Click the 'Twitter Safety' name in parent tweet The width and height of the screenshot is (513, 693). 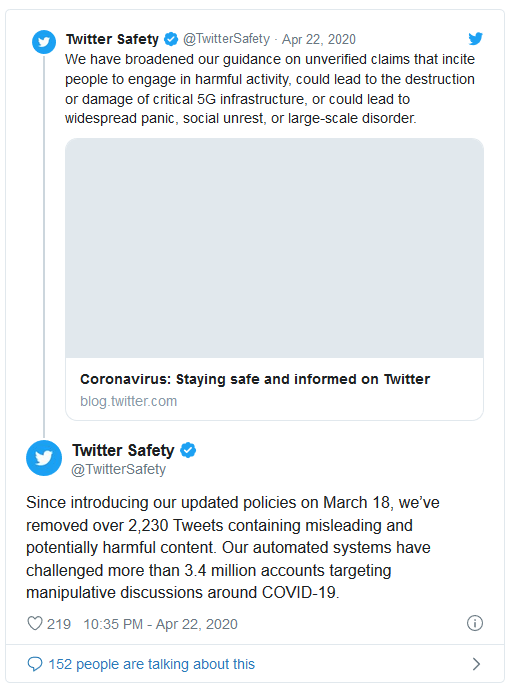tap(112, 39)
